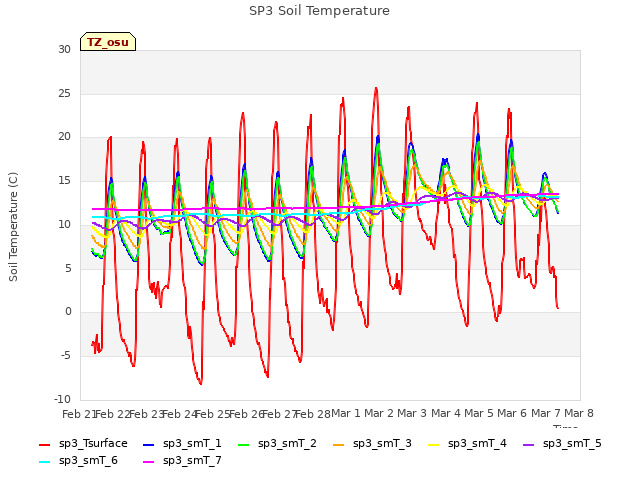This screenshot has width=640, height=480.
Task: Select the sp3_smT_2 legend label
Action: [x=287, y=444]
